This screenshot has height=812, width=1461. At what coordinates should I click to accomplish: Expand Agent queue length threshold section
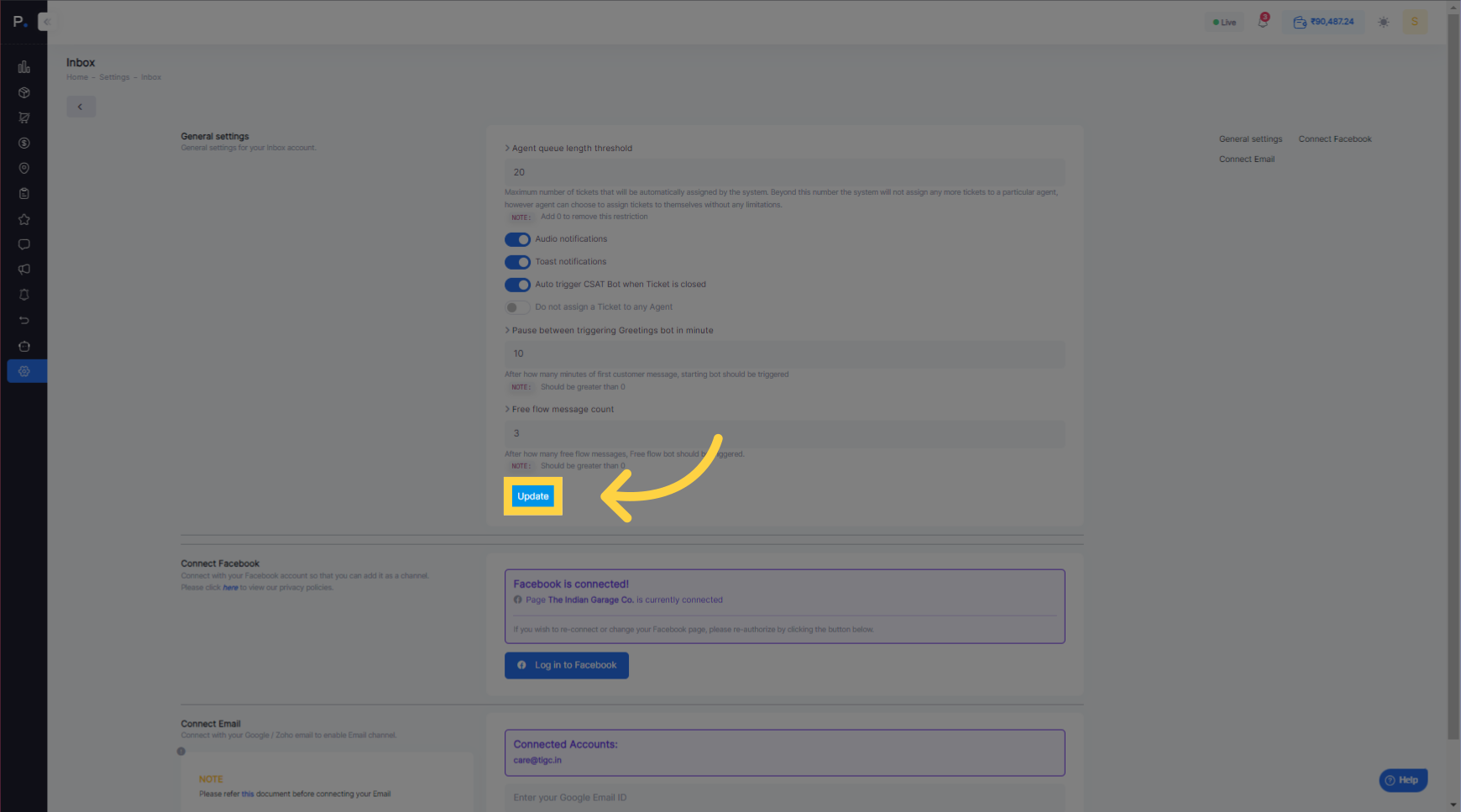(568, 148)
